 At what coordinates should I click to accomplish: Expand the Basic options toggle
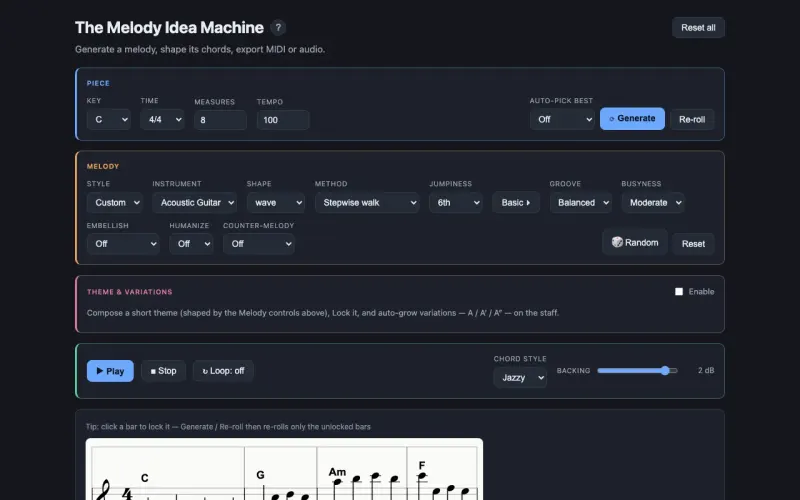(x=516, y=203)
